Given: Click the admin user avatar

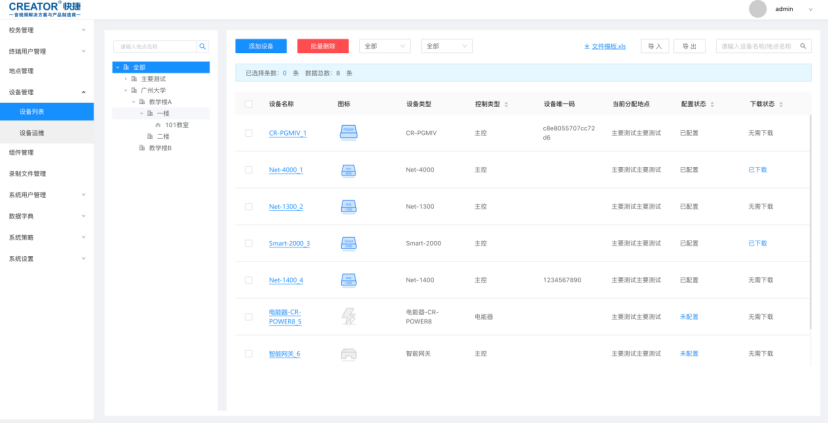Looking at the screenshot, I should tap(757, 9).
